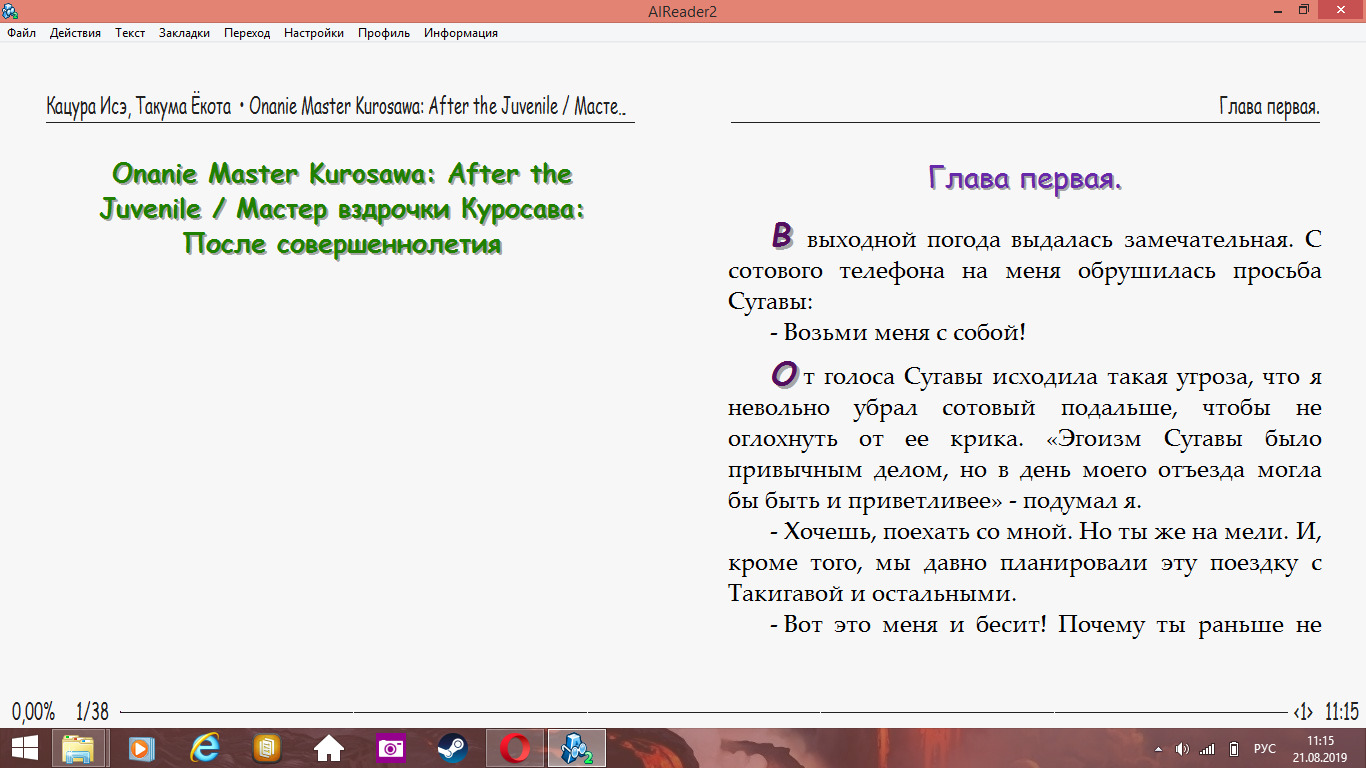The image size is (1366, 768).
Task: Open Opera browser in the taskbar
Action: coord(515,748)
